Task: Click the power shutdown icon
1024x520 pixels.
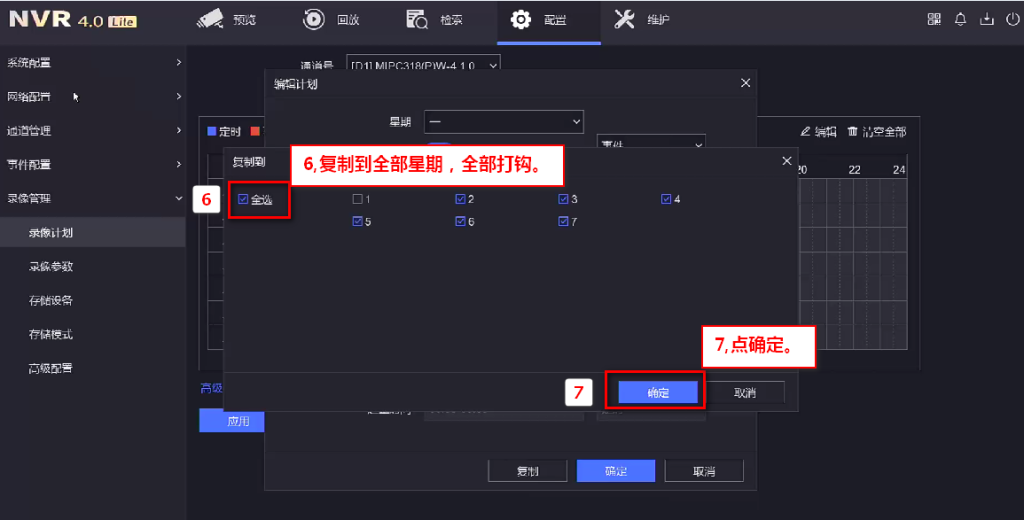Action: [1012, 19]
